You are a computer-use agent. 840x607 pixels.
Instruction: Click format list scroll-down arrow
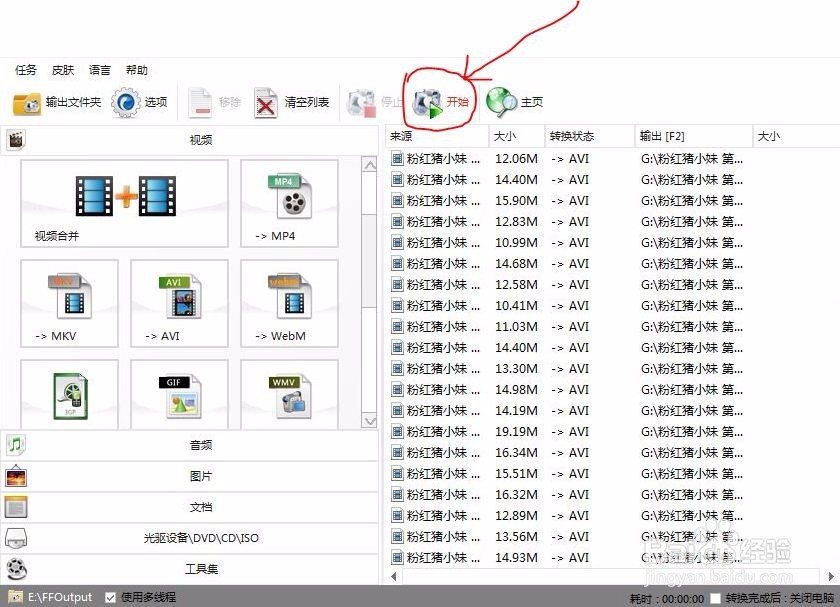tap(370, 421)
